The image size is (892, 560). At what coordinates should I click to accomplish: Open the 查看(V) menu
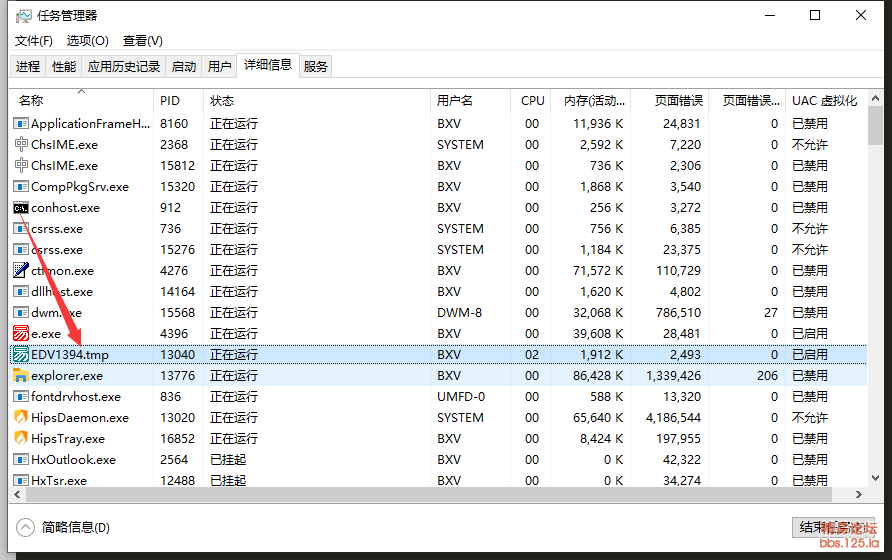[143, 41]
